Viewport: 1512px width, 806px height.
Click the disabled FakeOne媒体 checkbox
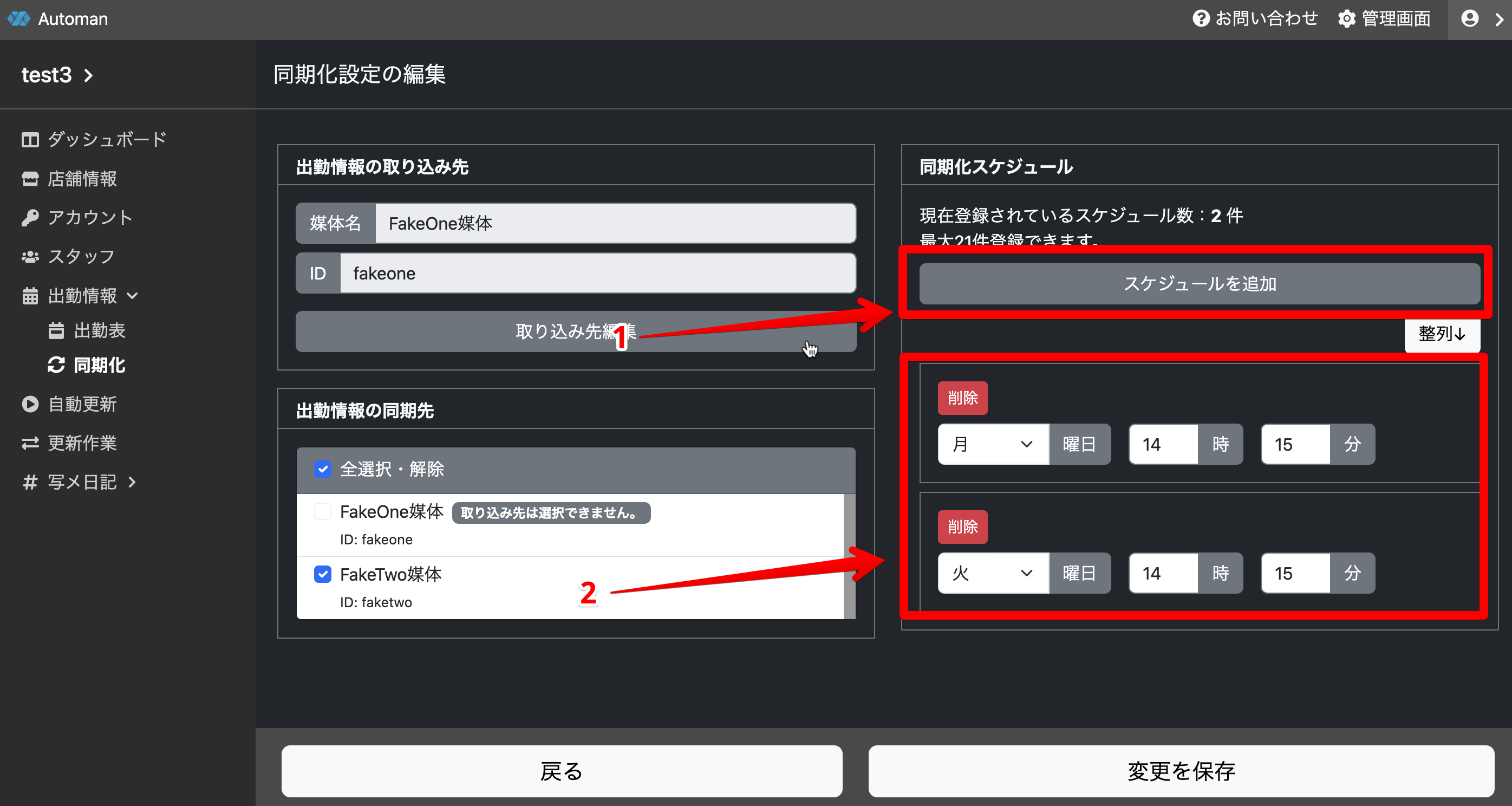pos(323,511)
